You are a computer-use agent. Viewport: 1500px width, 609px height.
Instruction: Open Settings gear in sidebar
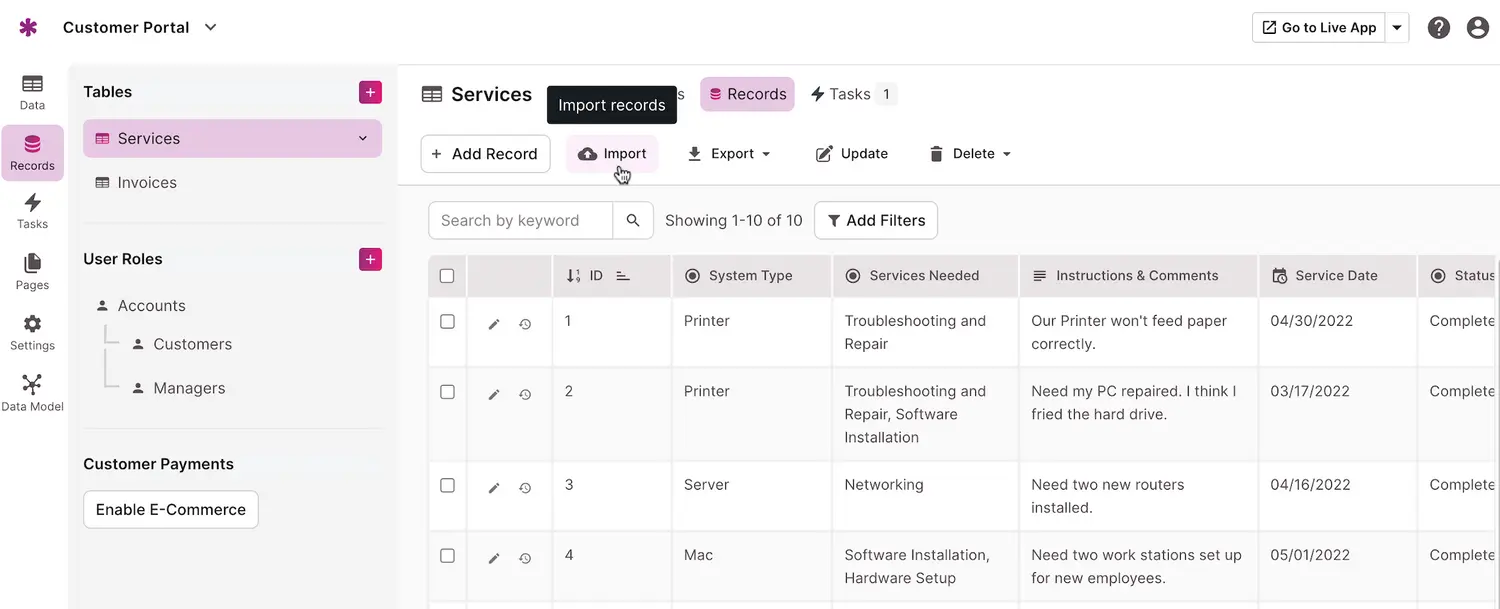coord(32,332)
